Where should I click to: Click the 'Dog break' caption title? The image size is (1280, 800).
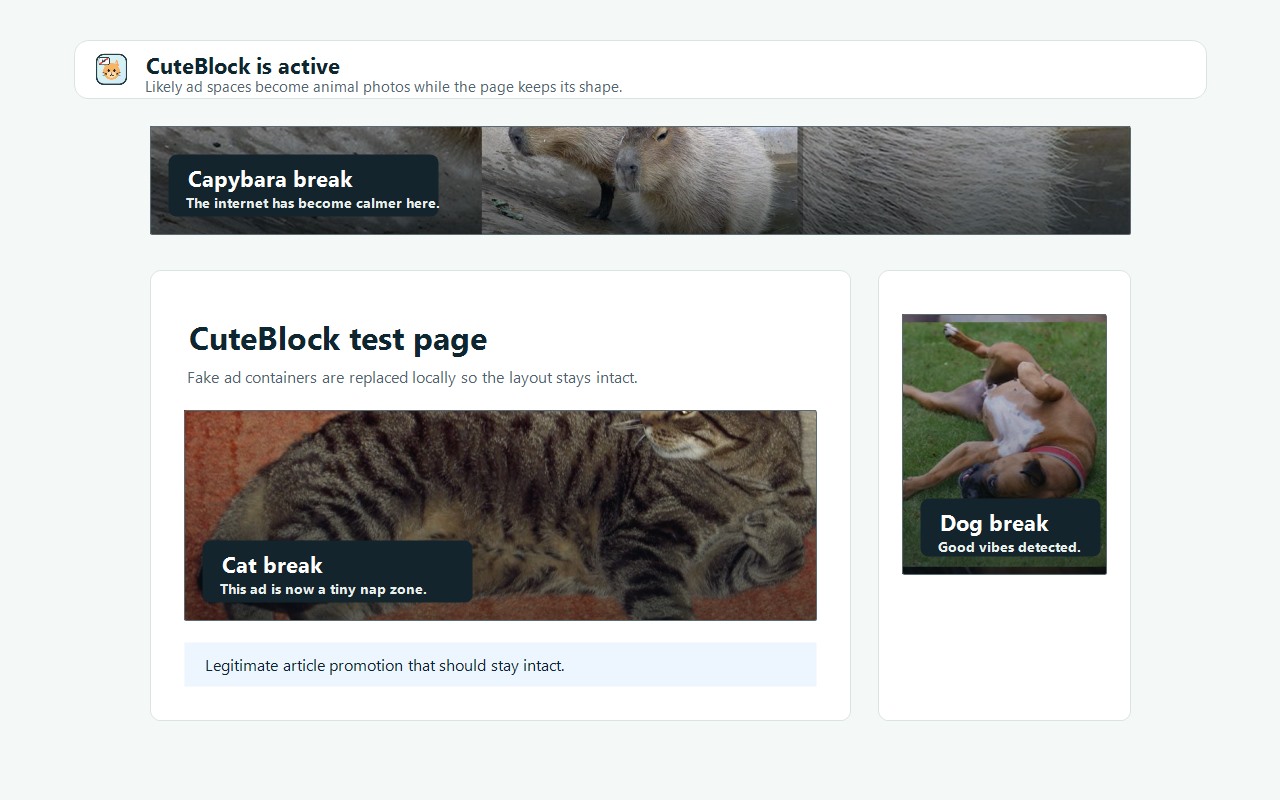point(994,523)
